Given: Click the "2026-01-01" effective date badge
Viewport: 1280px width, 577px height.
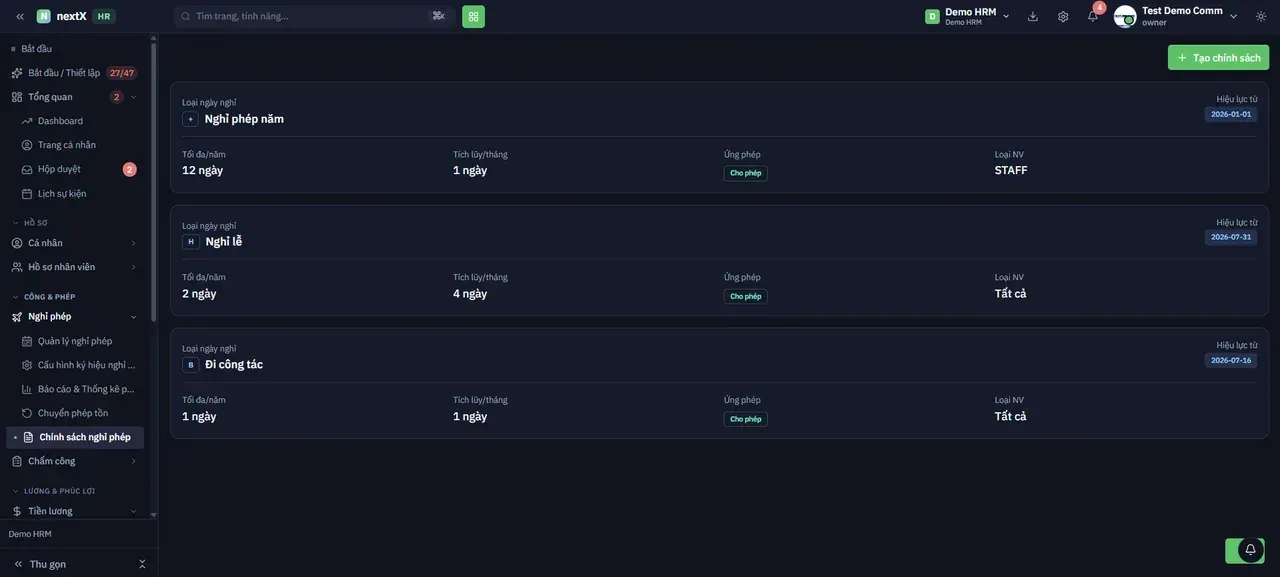Looking at the screenshot, I should point(1231,114).
